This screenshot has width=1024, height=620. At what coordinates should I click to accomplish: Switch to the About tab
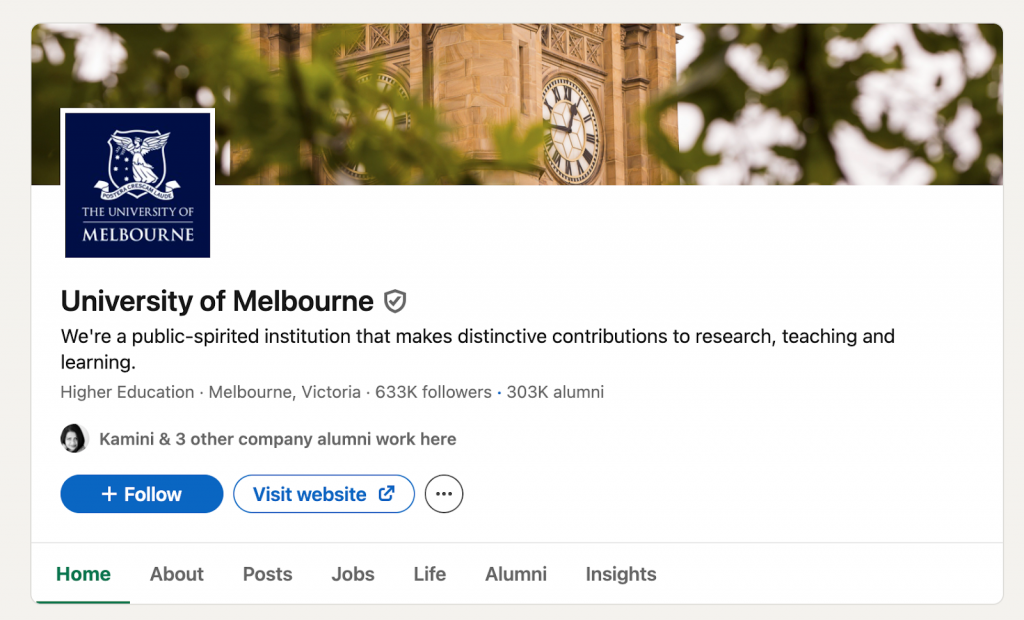click(176, 574)
